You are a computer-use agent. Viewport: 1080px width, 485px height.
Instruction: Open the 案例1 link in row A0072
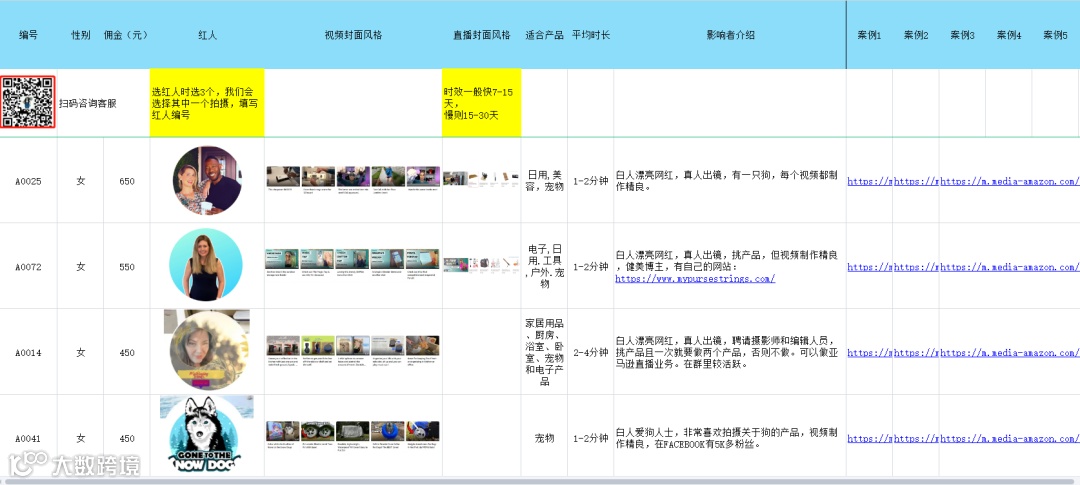coord(869,267)
